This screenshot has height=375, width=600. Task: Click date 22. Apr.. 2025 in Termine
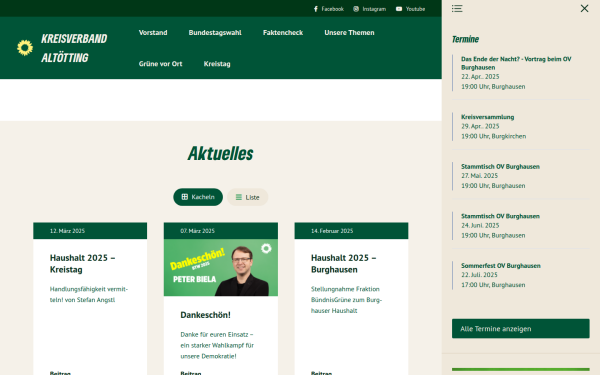(480, 77)
